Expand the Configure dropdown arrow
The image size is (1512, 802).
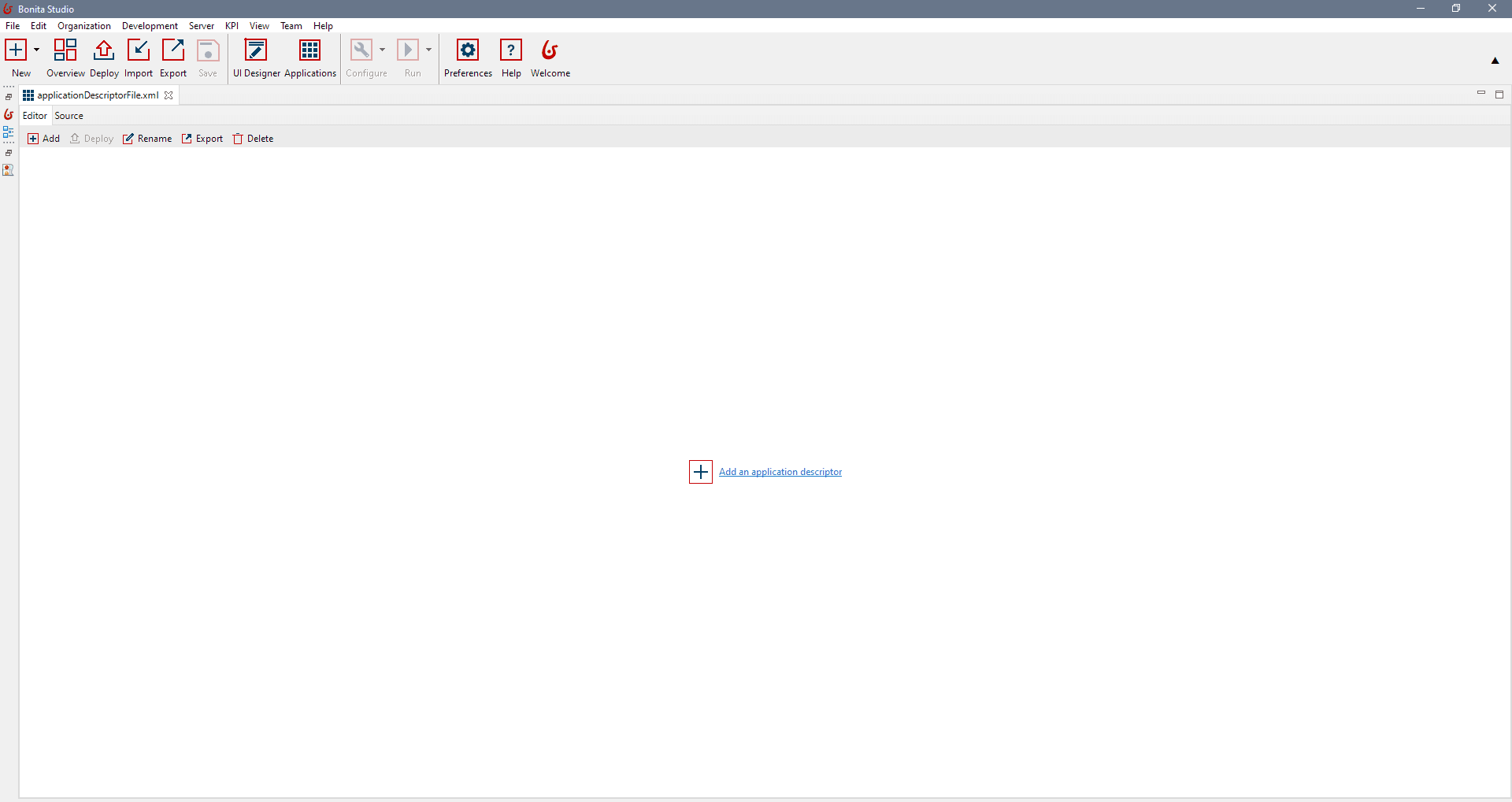382,50
